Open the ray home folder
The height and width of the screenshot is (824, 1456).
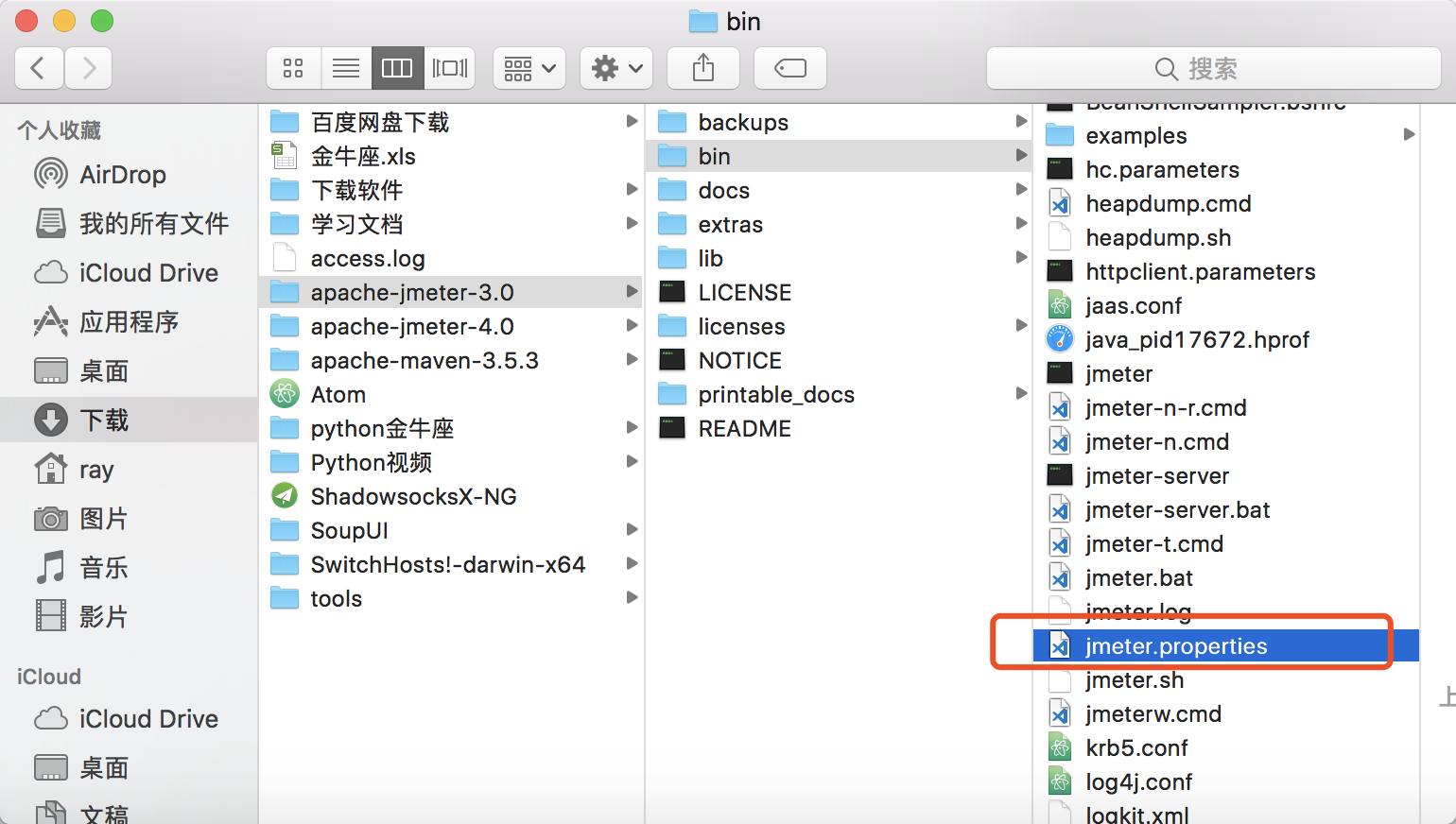129,470
